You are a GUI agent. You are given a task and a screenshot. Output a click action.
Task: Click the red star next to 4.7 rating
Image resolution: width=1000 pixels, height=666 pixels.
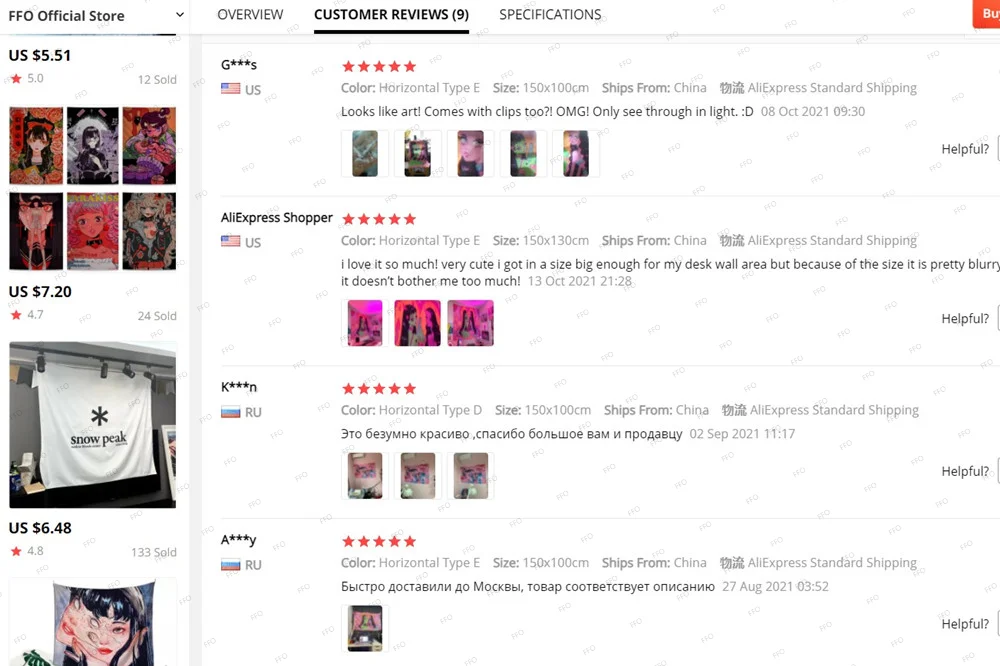click(x=16, y=314)
